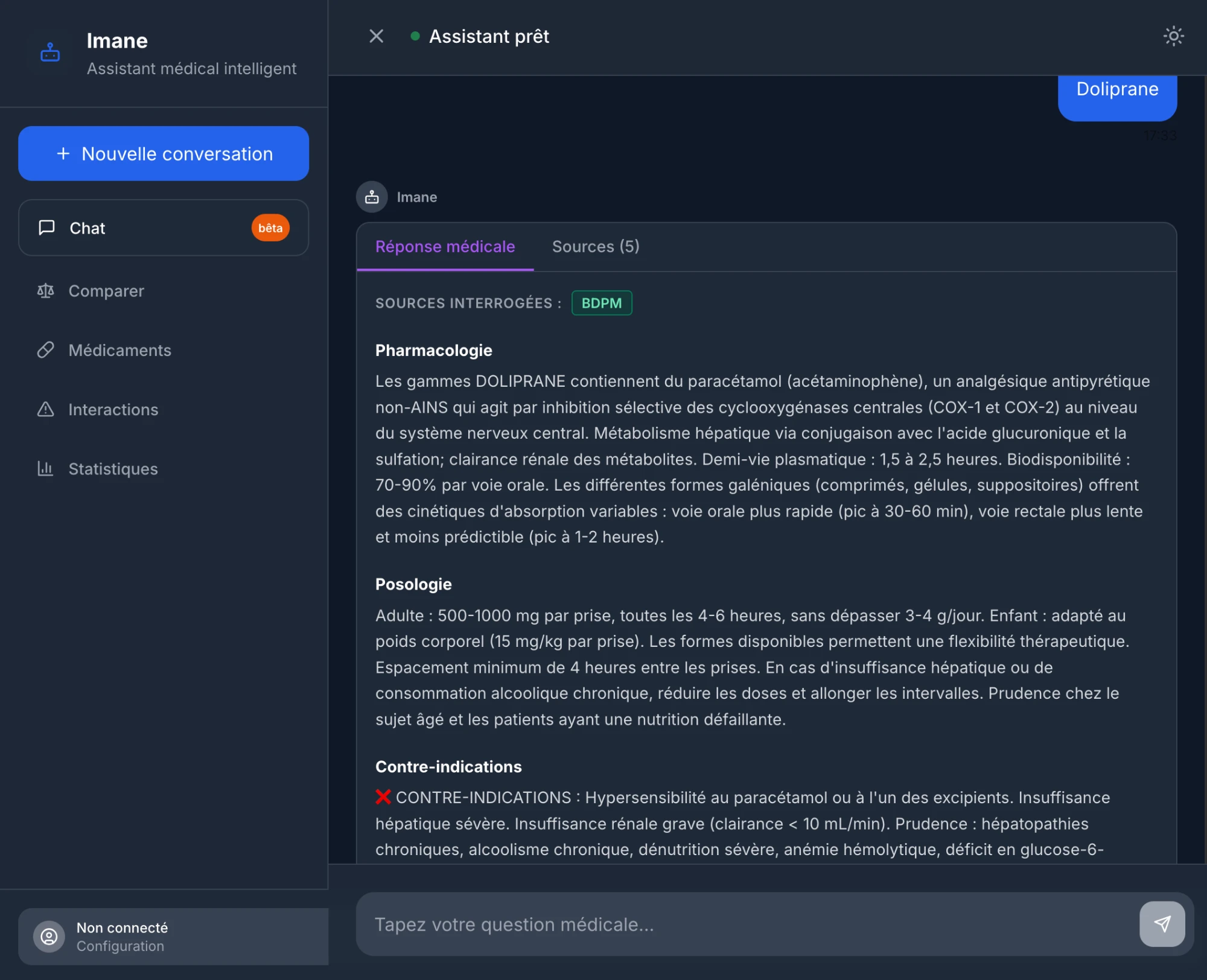Click the Posologie heading
Screen dimensions: 1207x980
pyautogui.click(x=413, y=584)
